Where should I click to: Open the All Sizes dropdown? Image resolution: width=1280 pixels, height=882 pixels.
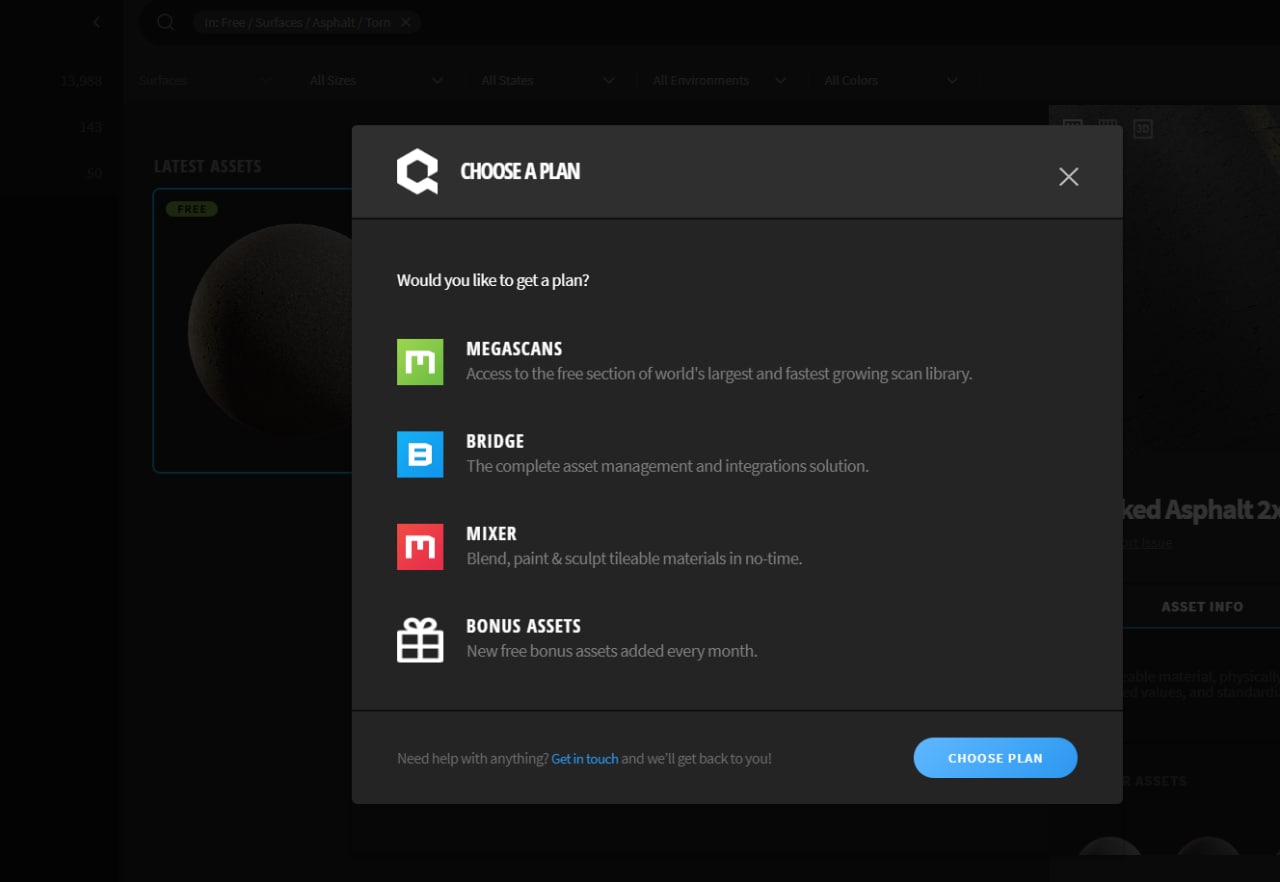[x=377, y=80]
